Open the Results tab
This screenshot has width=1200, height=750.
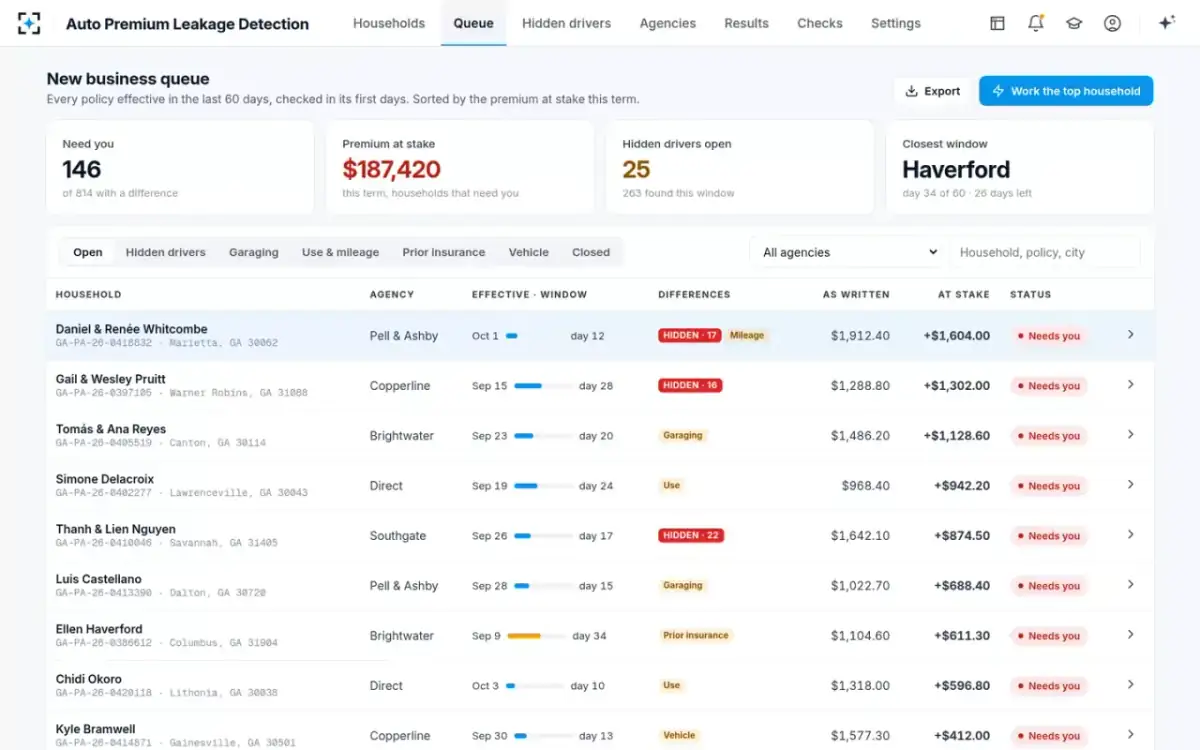pos(747,23)
